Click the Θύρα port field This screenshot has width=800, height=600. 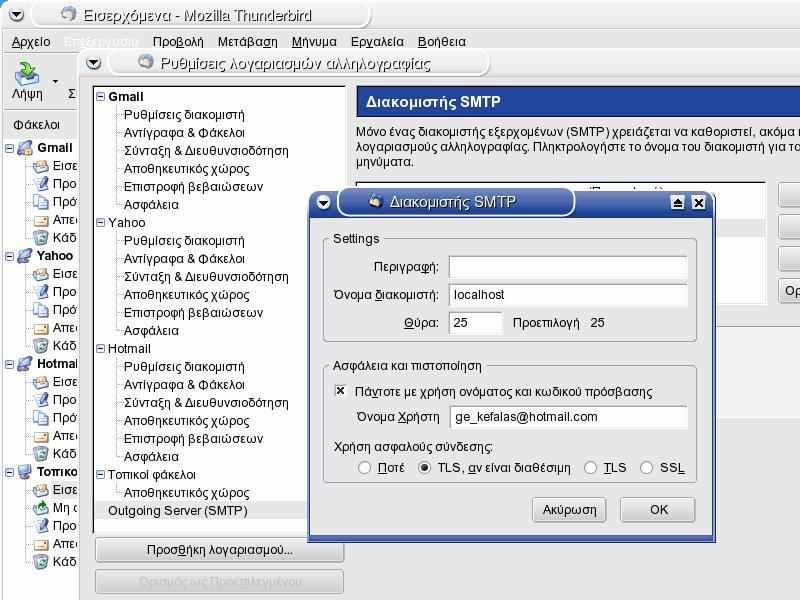475,323
